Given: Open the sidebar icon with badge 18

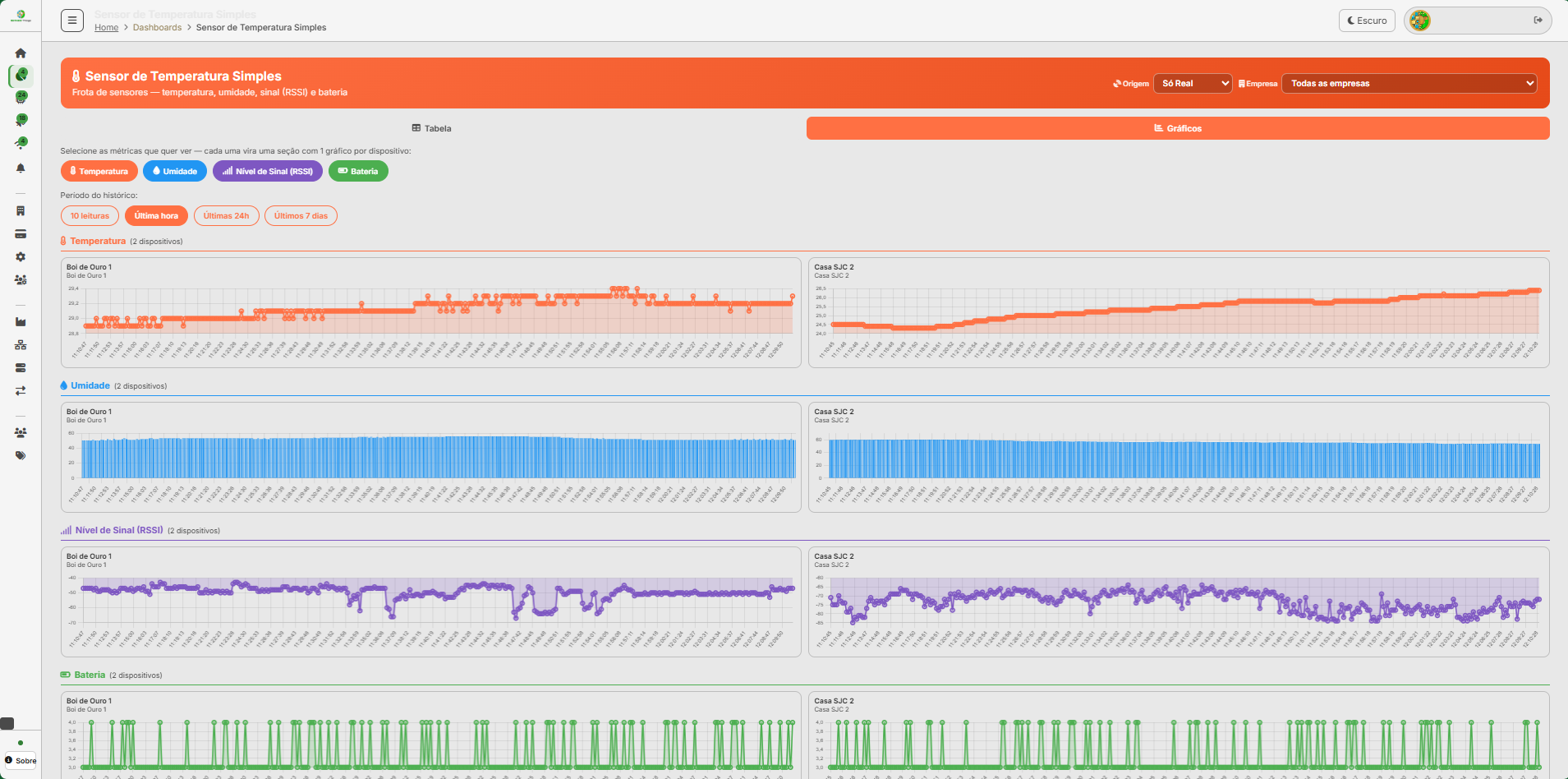Looking at the screenshot, I should 21,120.
